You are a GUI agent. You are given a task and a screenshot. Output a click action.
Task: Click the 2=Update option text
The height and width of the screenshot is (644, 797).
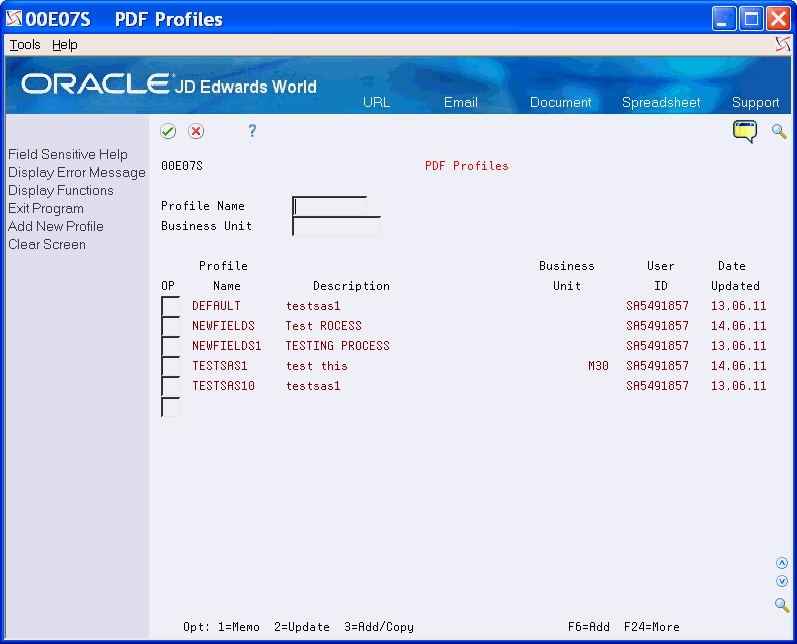tap(302, 627)
